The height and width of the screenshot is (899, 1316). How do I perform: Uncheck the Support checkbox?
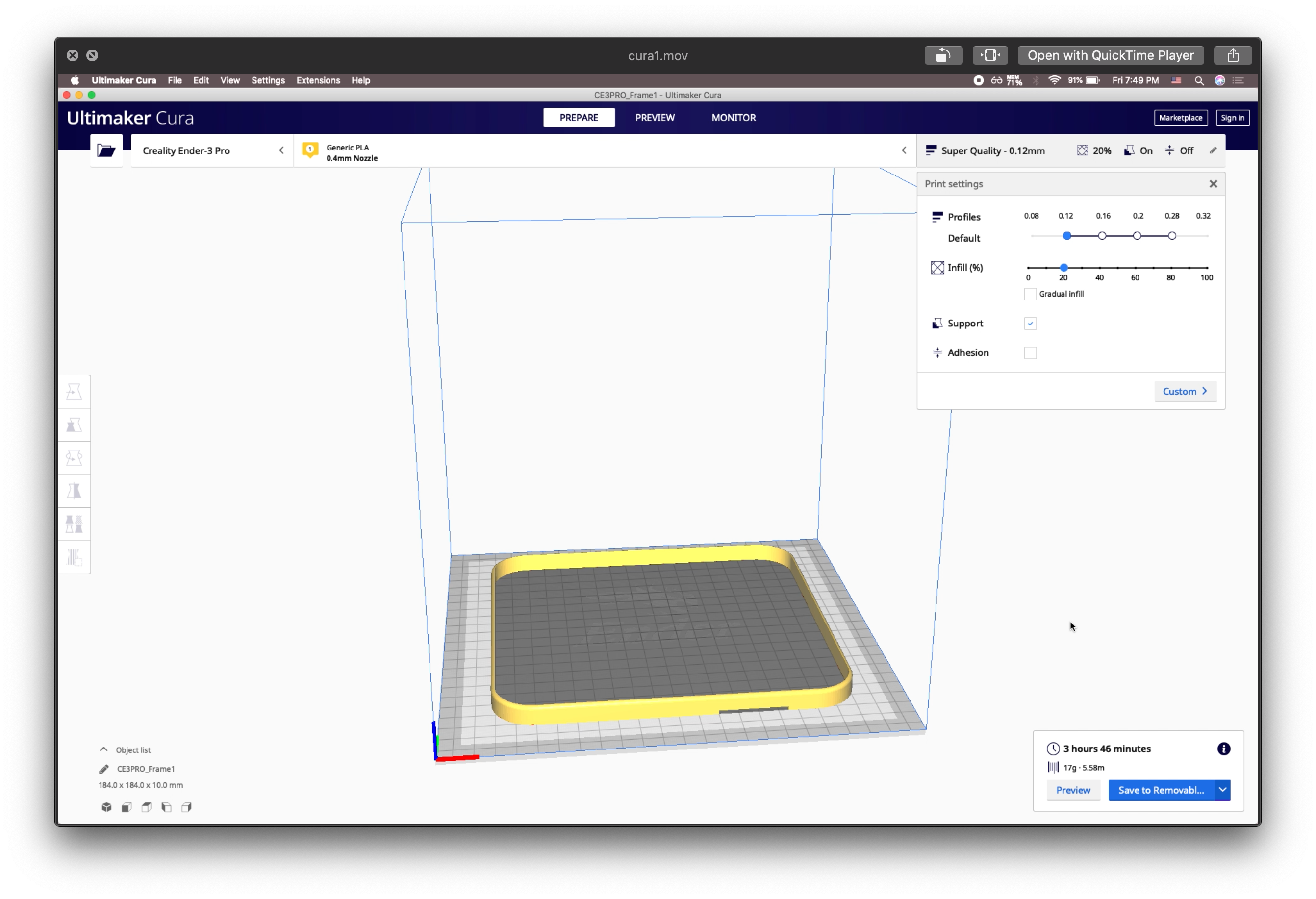click(1030, 324)
